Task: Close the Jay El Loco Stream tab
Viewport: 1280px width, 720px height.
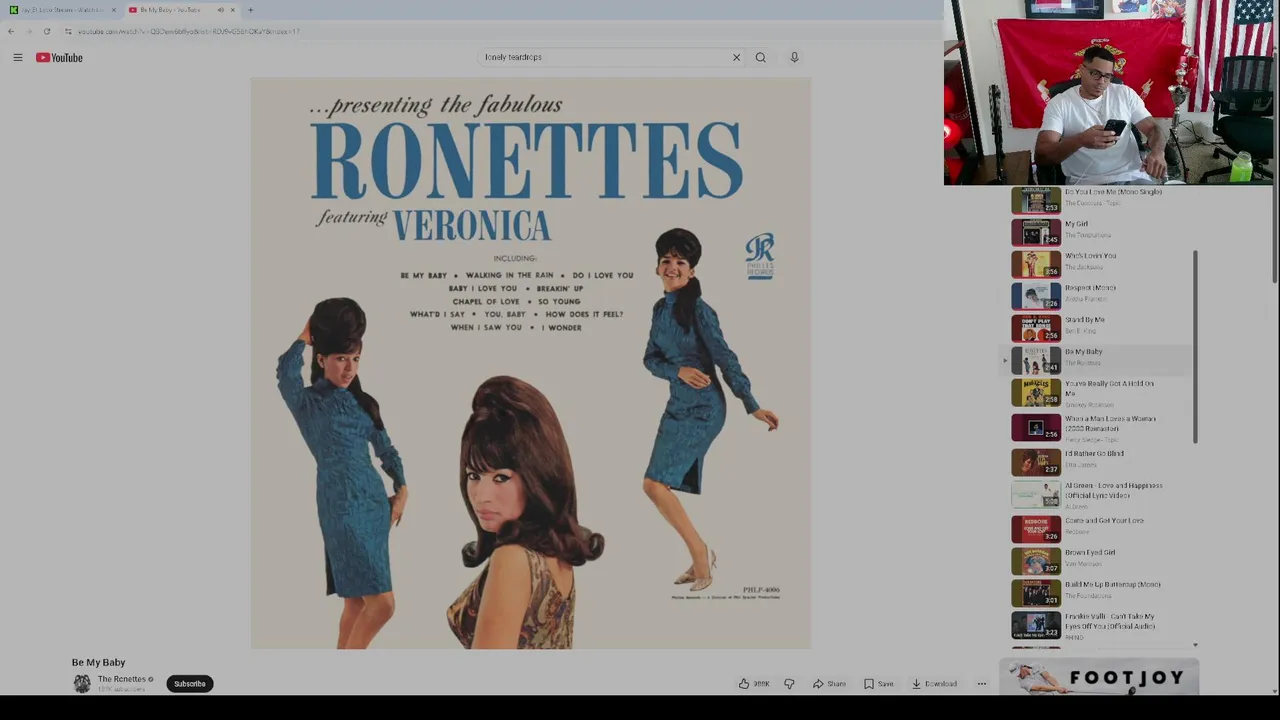Action: (113, 10)
